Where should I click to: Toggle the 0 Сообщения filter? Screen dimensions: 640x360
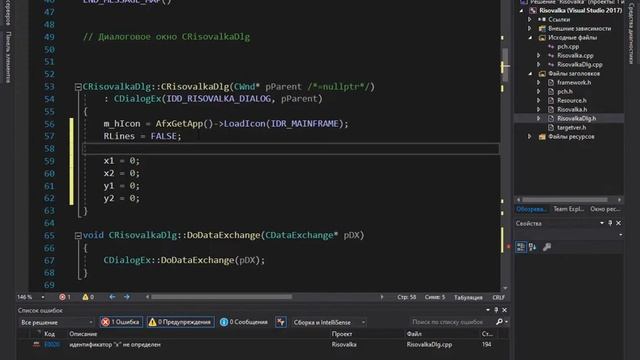(x=244, y=322)
